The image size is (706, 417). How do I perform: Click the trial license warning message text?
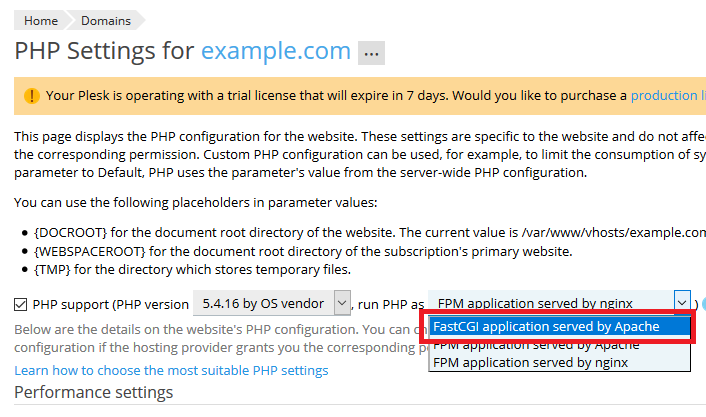tap(330, 96)
